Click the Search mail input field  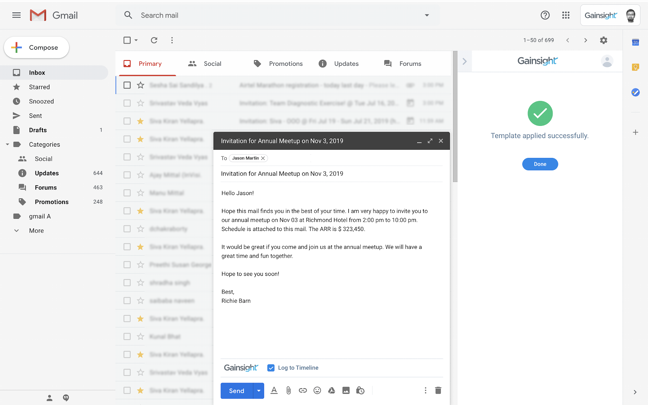pos(270,16)
